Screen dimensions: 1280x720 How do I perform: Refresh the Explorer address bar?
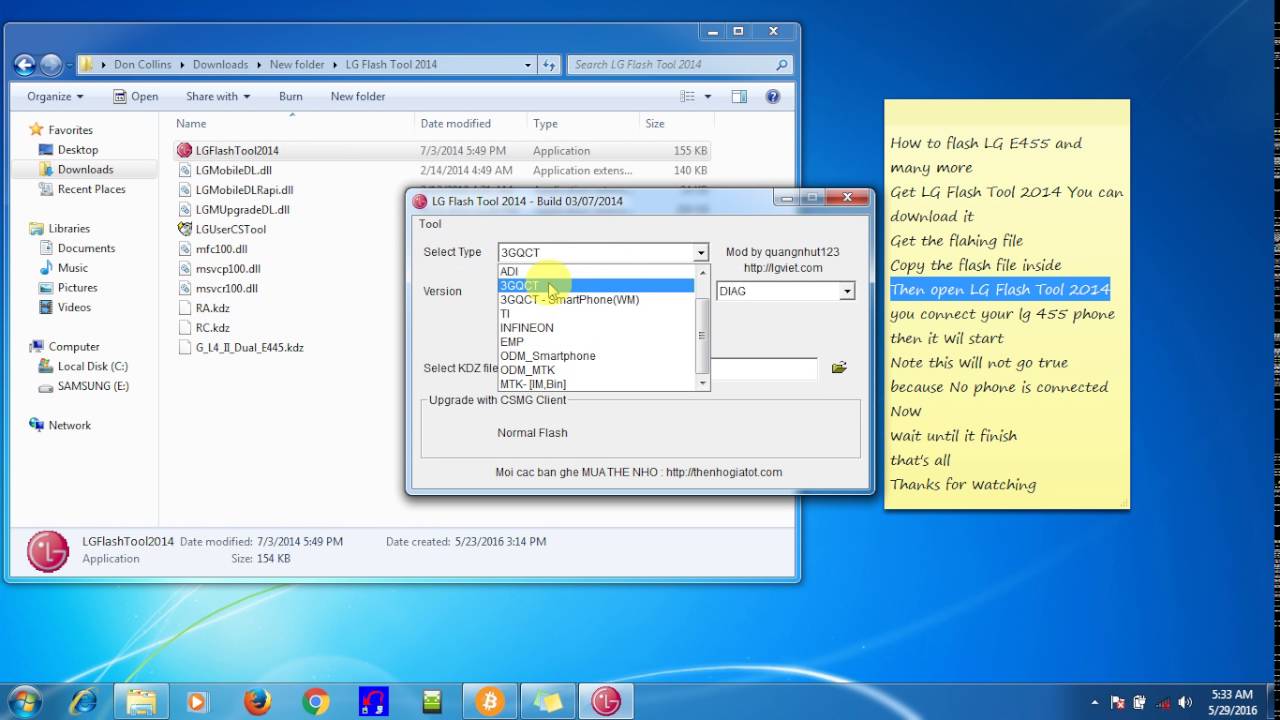point(549,65)
